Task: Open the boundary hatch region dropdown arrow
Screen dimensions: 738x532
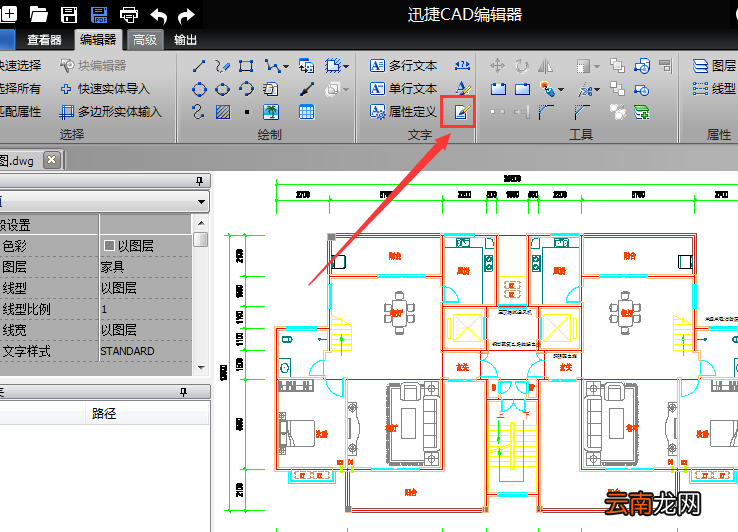Action: (x=346, y=67)
